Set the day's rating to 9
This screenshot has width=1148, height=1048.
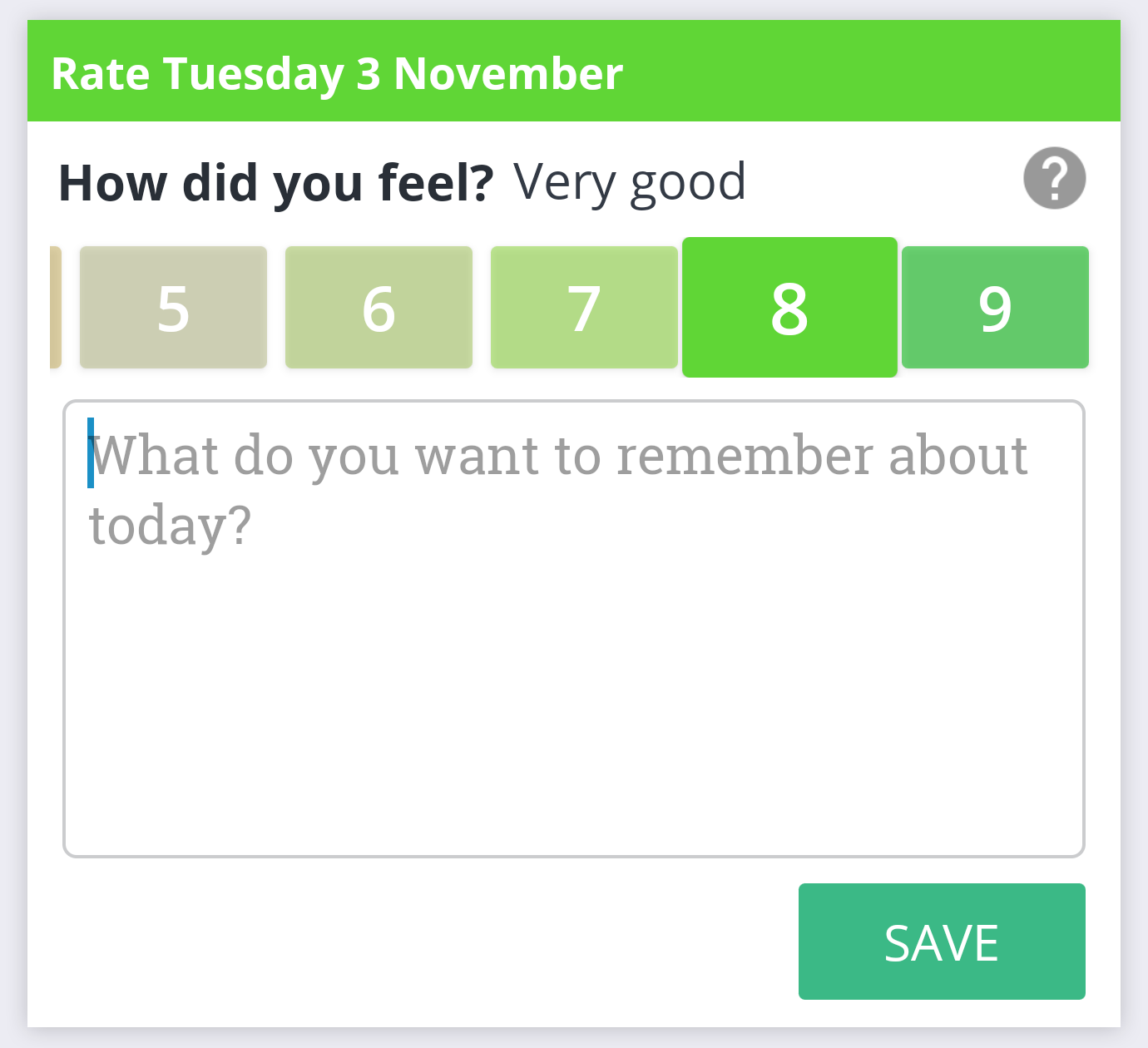995,307
